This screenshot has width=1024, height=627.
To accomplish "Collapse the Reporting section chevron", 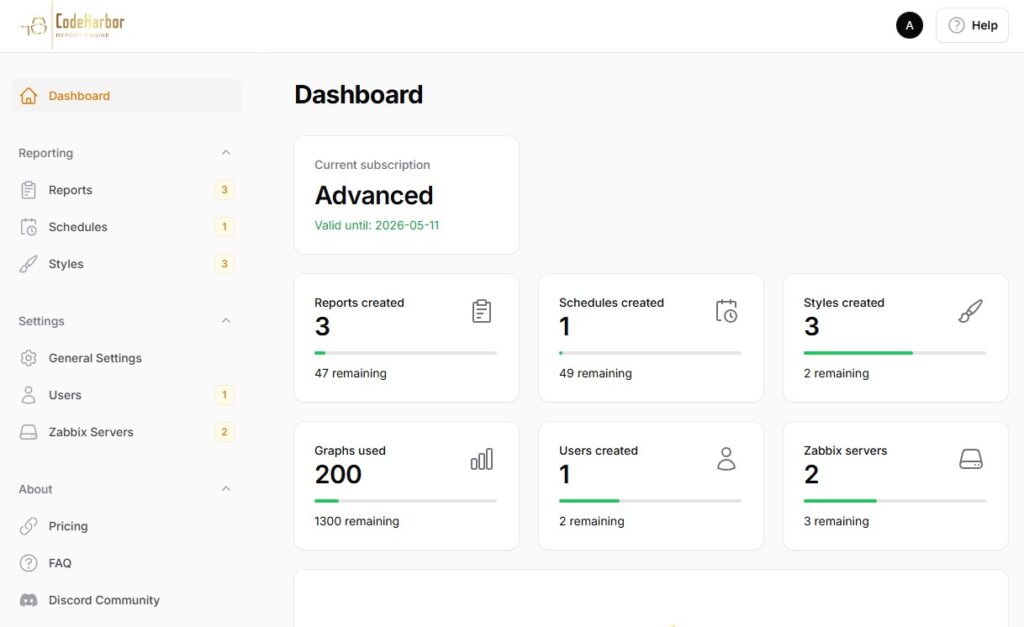I will coord(226,153).
